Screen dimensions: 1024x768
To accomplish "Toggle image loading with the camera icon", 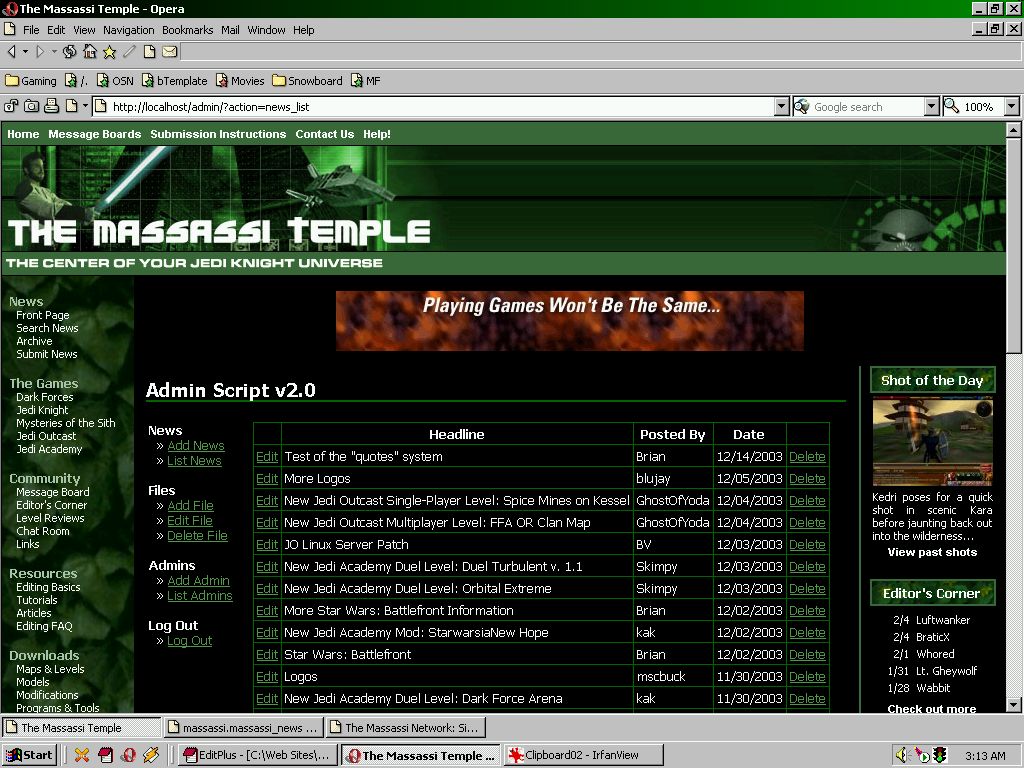I will 31,106.
